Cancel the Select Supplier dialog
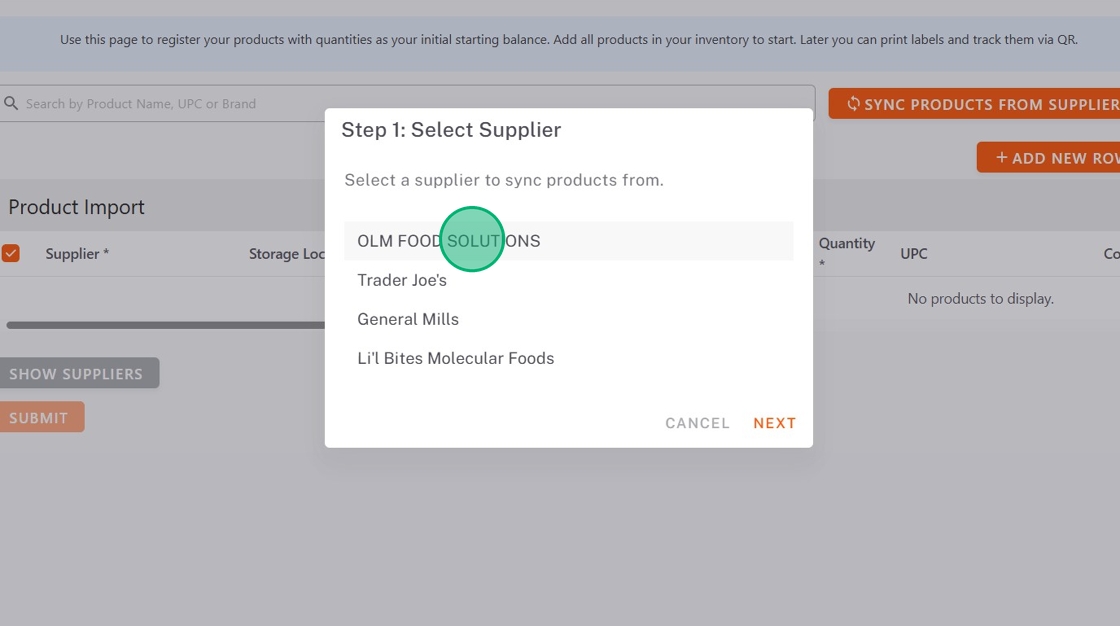Screen dimensions: 1120x626 click(697, 423)
